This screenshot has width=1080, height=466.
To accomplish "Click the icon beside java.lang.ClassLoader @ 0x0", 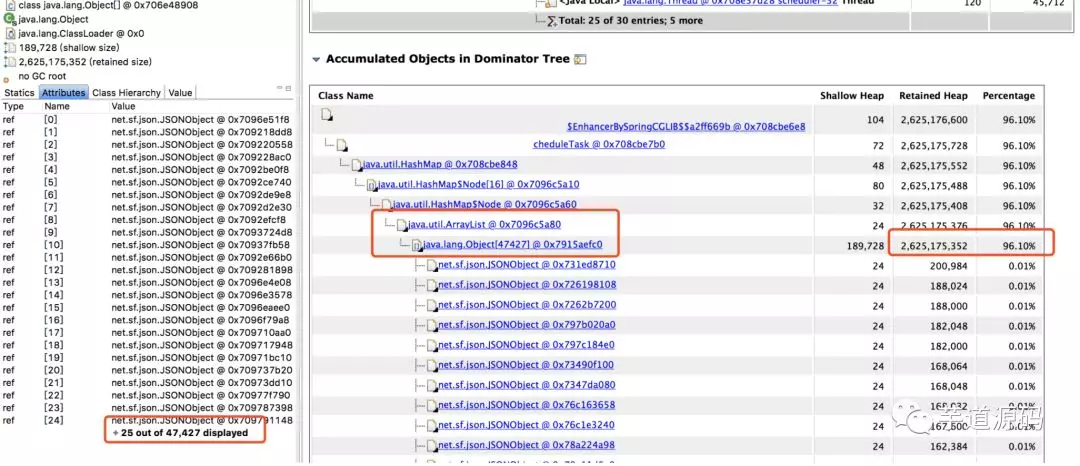I will click(10, 33).
